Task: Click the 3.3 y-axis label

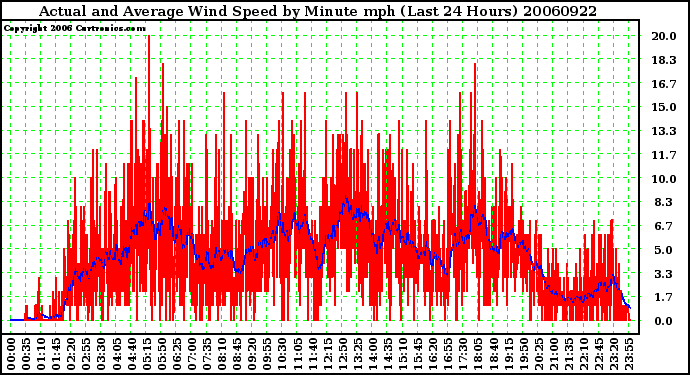Action: click(x=664, y=274)
